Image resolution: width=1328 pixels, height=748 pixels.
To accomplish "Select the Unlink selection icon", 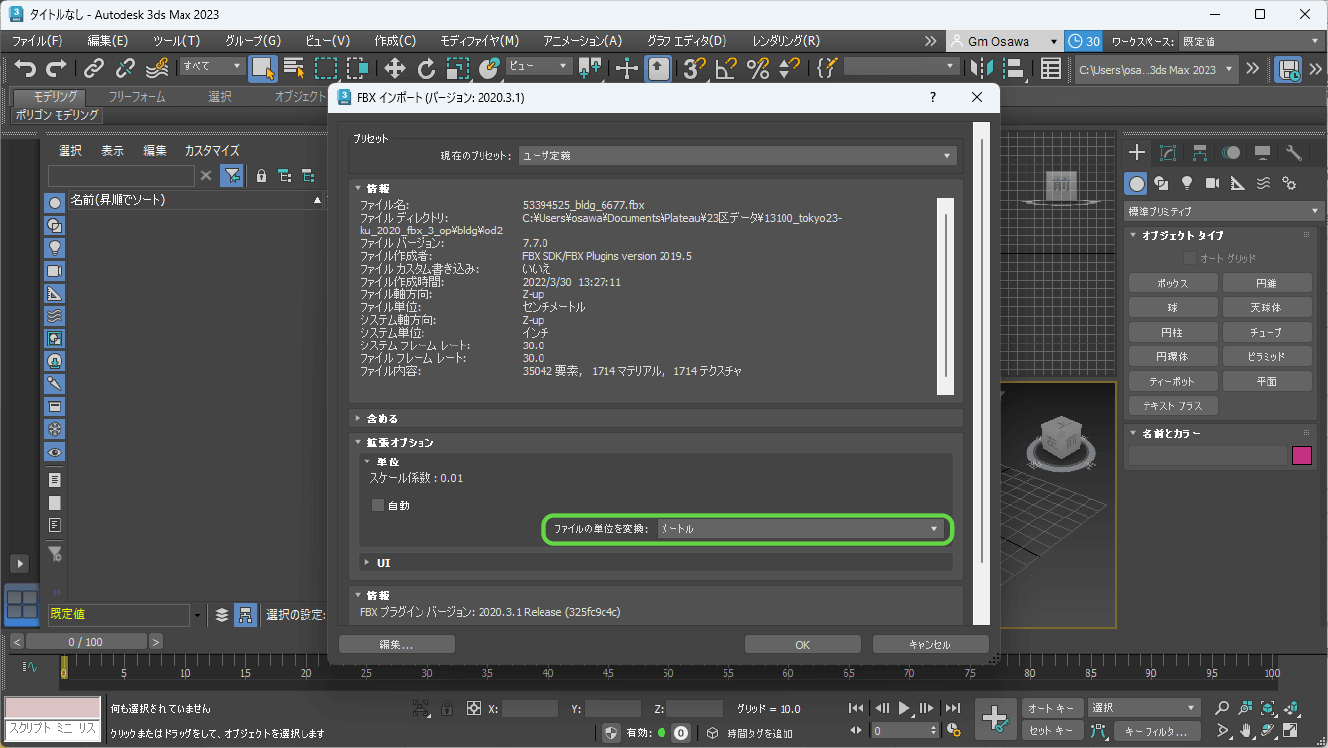I will [125, 68].
